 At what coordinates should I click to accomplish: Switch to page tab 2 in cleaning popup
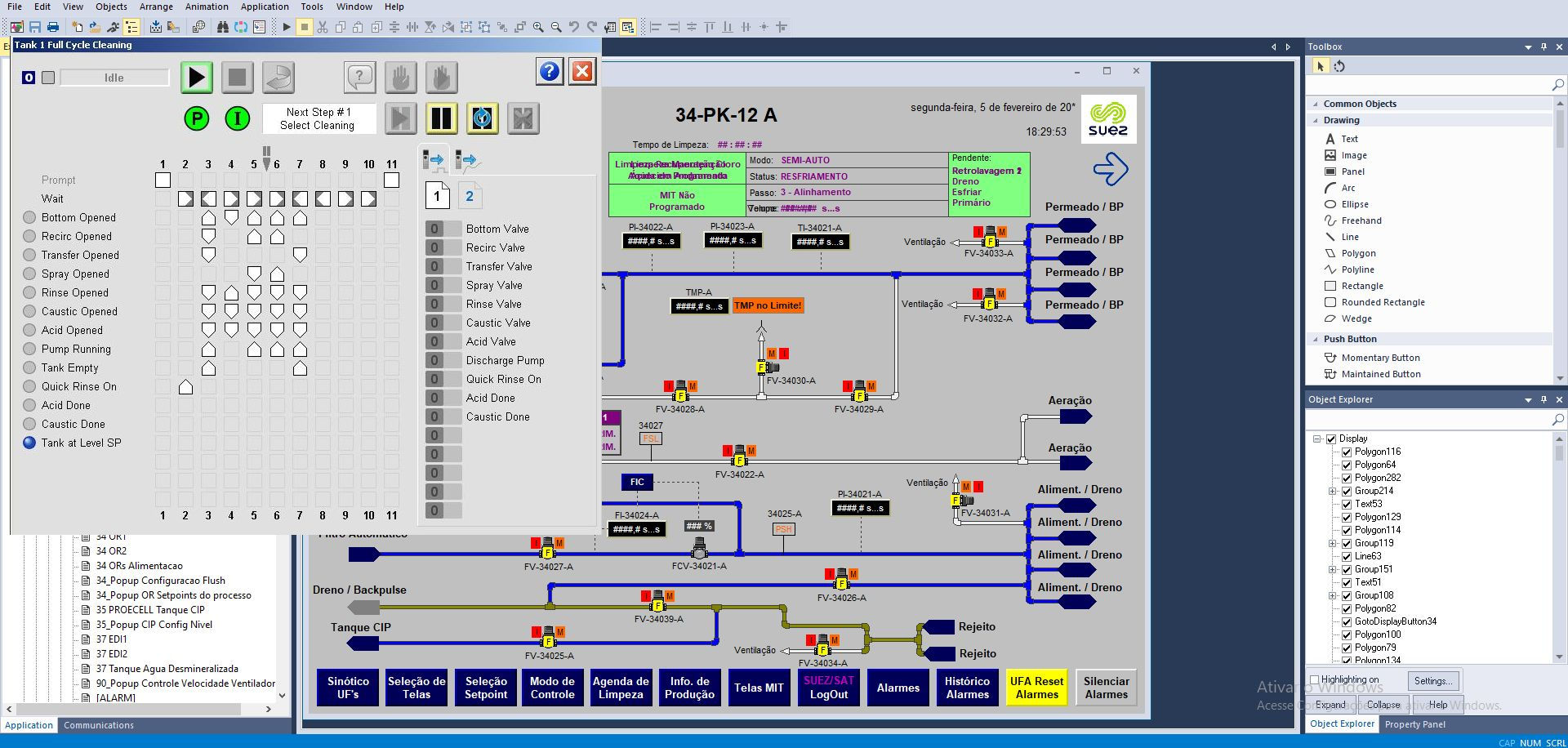coord(470,196)
